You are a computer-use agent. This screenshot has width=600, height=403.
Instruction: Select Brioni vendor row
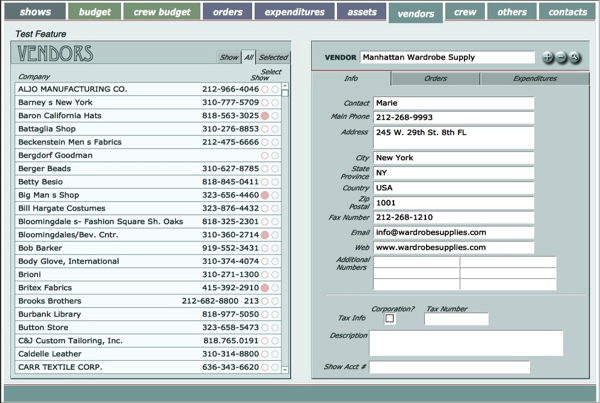point(148,275)
